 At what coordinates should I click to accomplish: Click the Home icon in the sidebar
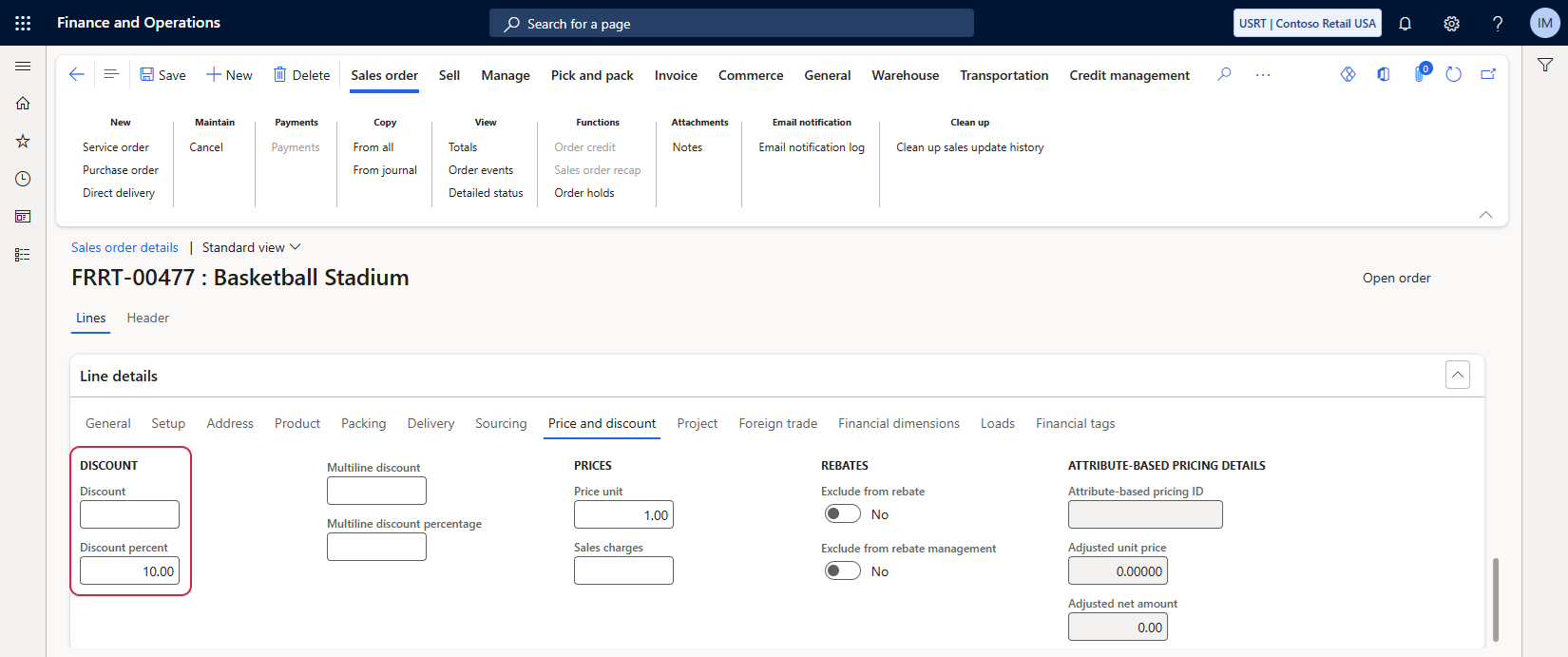click(23, 104)
